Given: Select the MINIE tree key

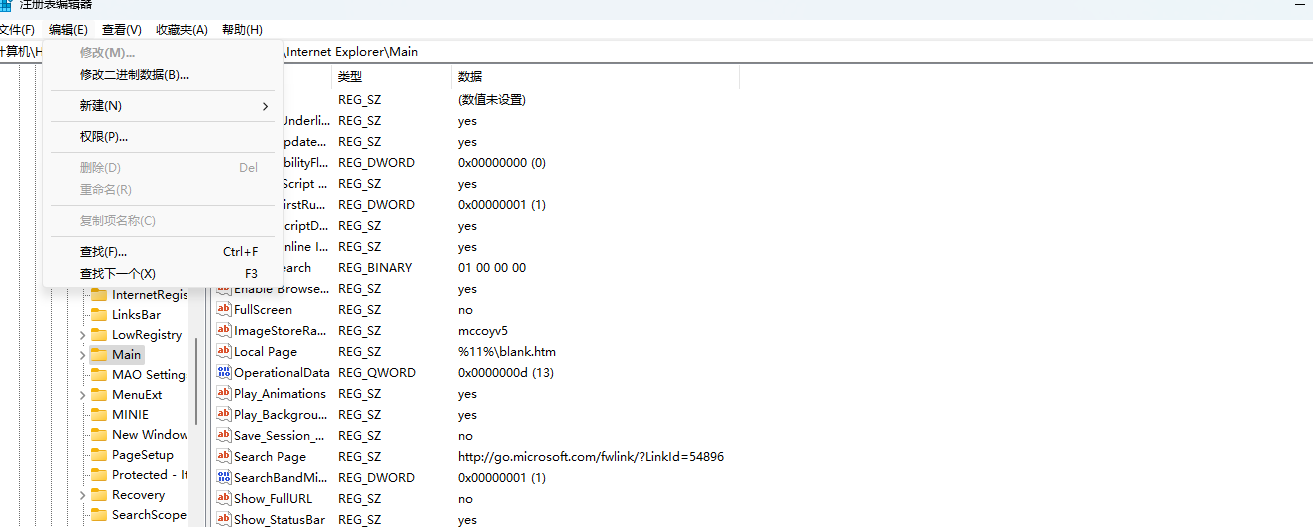Looking at the screenshot, I should (x=130, y=415).
